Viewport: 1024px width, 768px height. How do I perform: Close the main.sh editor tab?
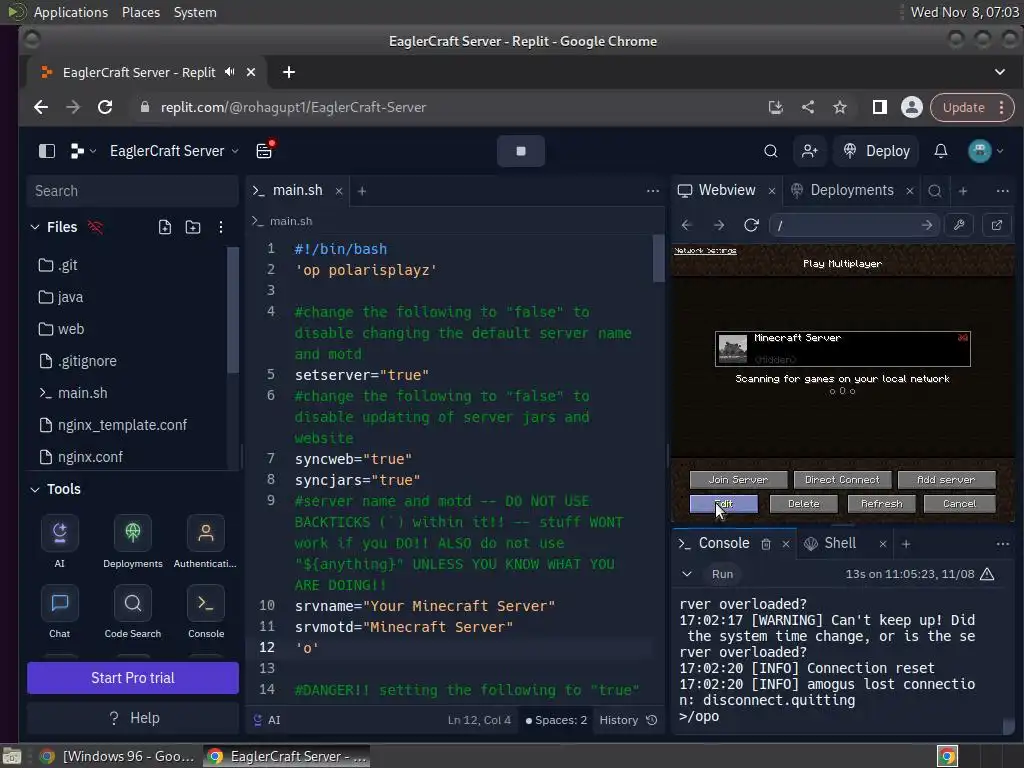338,191
